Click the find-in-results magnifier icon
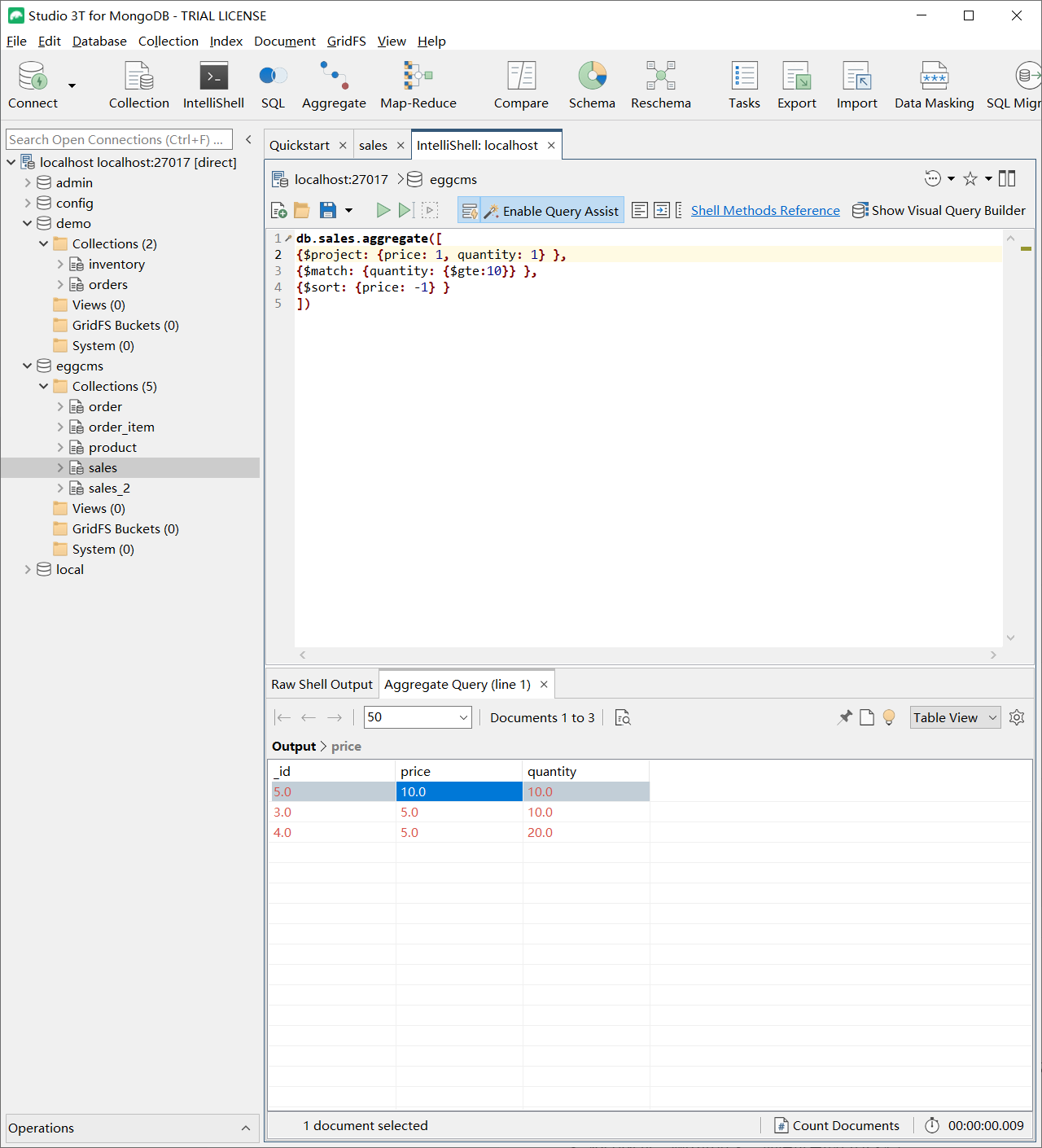Viewport: 1042px width, 1148px height. pos(623,717)
